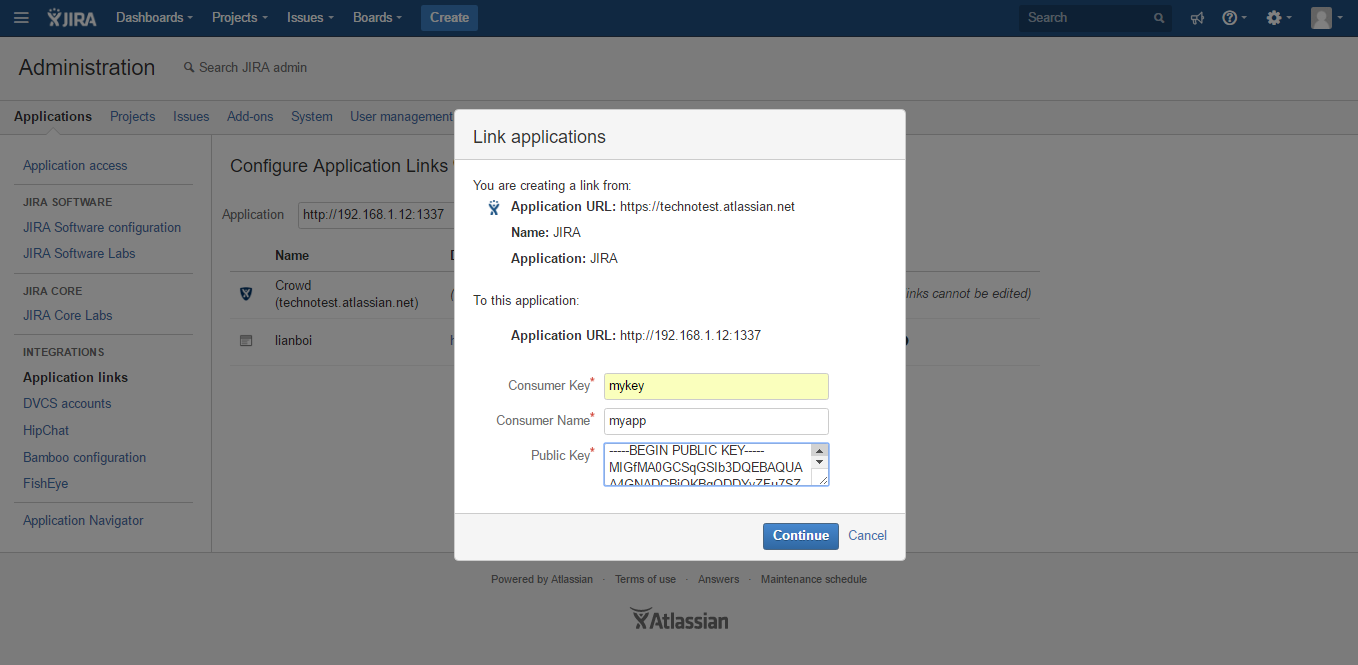Click the Atlassian footer logo
The width and height of the screenshot is (1358, 665).
click(x=679, y=620)
